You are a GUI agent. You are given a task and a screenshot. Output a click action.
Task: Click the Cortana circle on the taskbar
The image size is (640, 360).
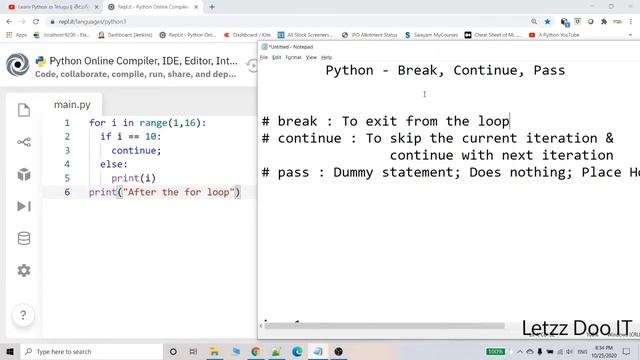(173, 351)
